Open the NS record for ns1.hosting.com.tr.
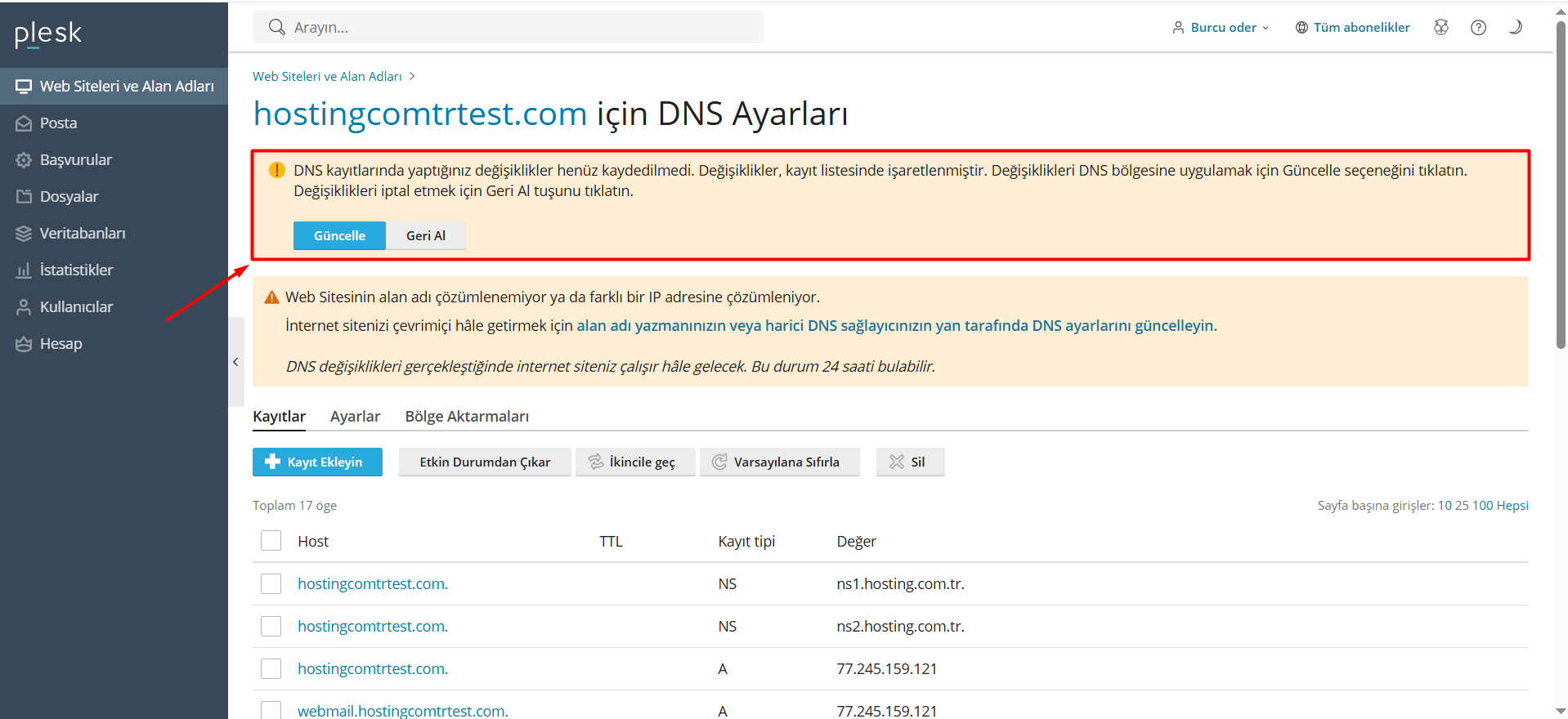The height and width of the screenshot is (719, 1568). (373, 583)
